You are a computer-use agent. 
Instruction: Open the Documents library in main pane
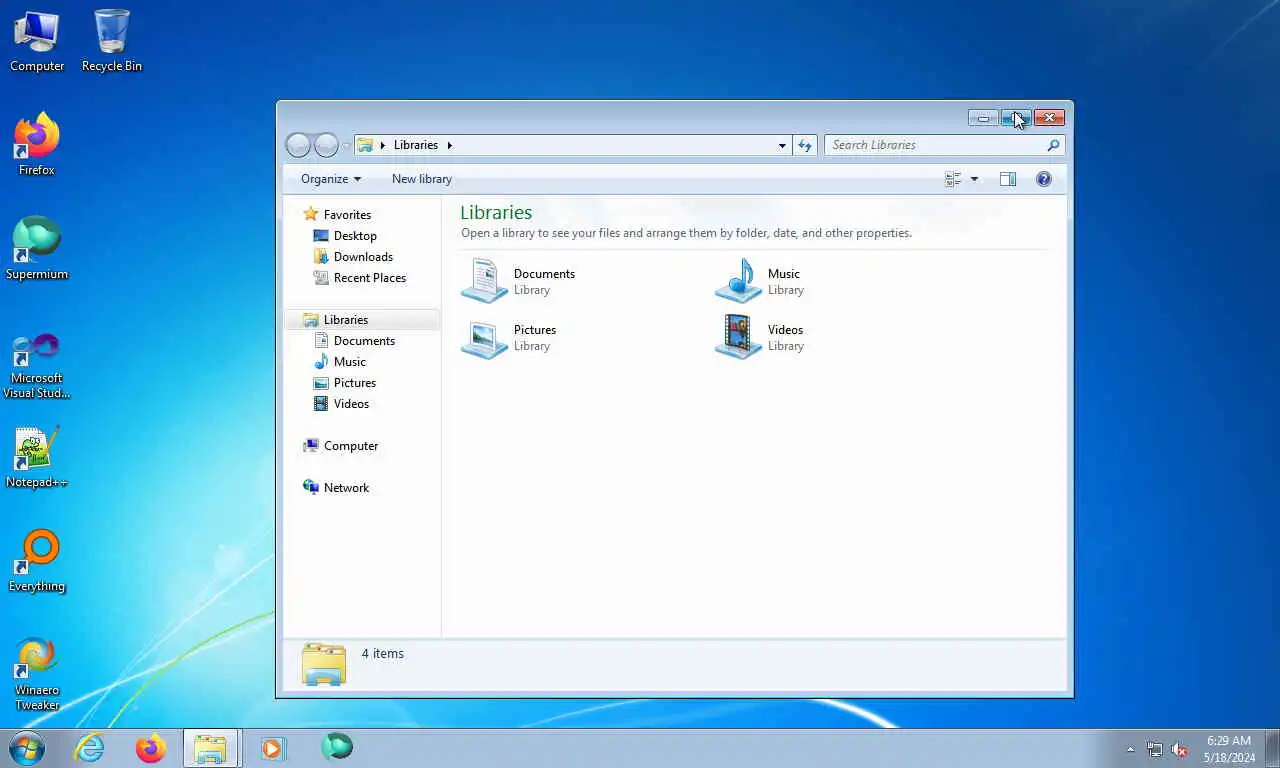pos(518,281)
